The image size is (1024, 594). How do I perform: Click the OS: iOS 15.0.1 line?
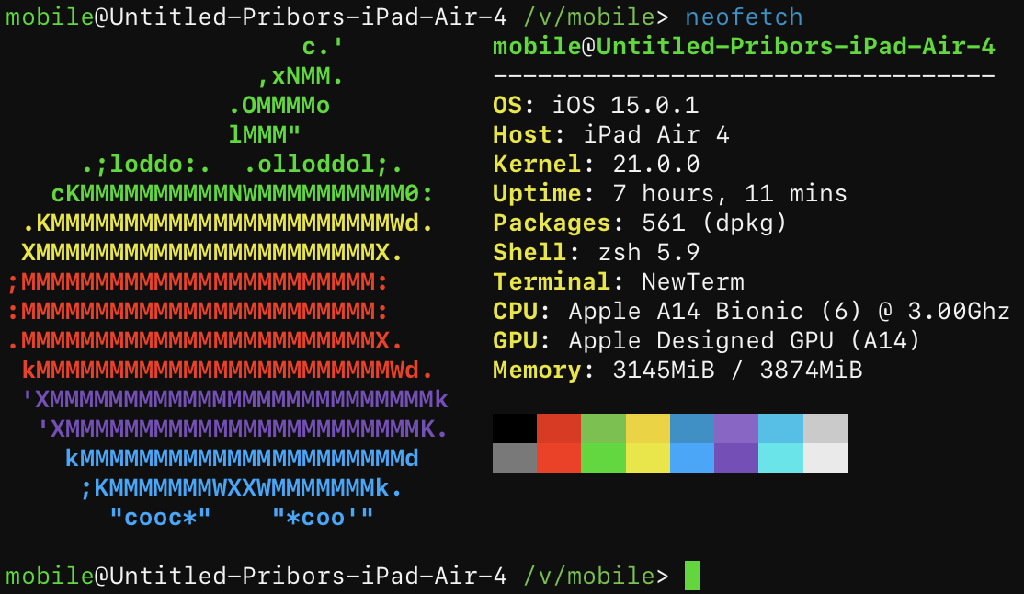point(596,105)
